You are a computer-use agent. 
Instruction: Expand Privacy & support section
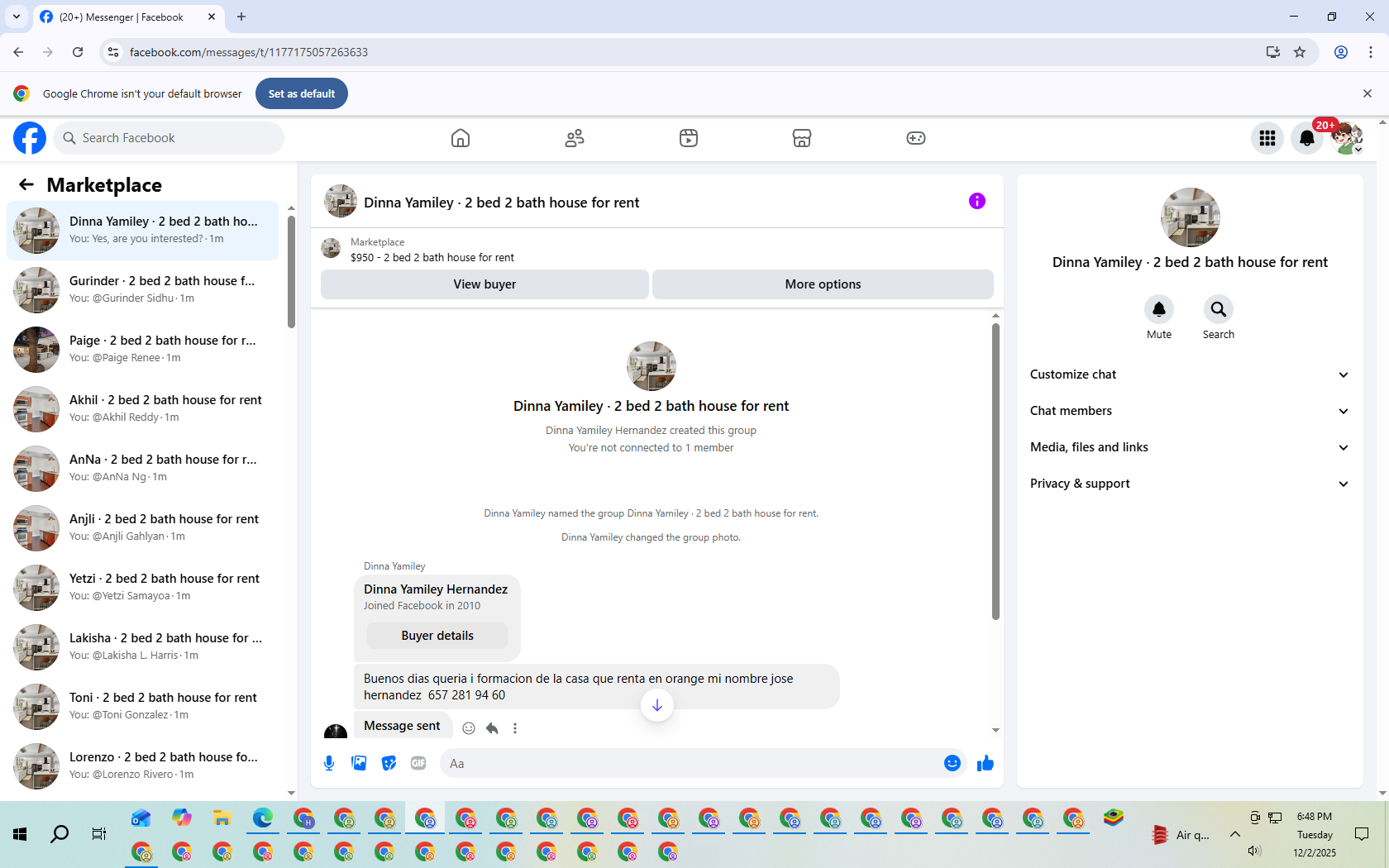click(1190, 484)
